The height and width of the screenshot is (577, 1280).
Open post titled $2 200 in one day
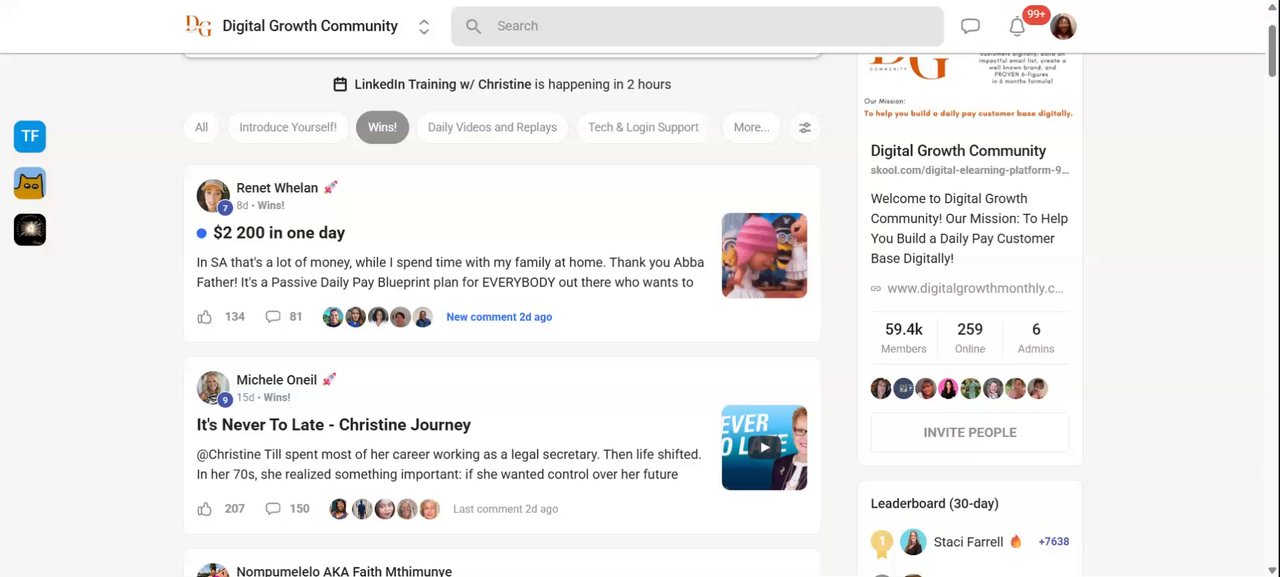(x=279, y=233)
